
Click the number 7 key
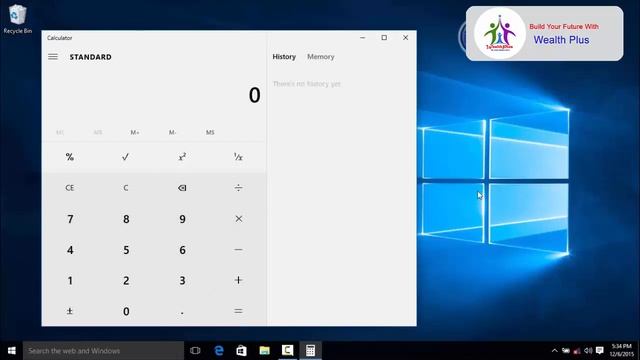pos(70,219)
